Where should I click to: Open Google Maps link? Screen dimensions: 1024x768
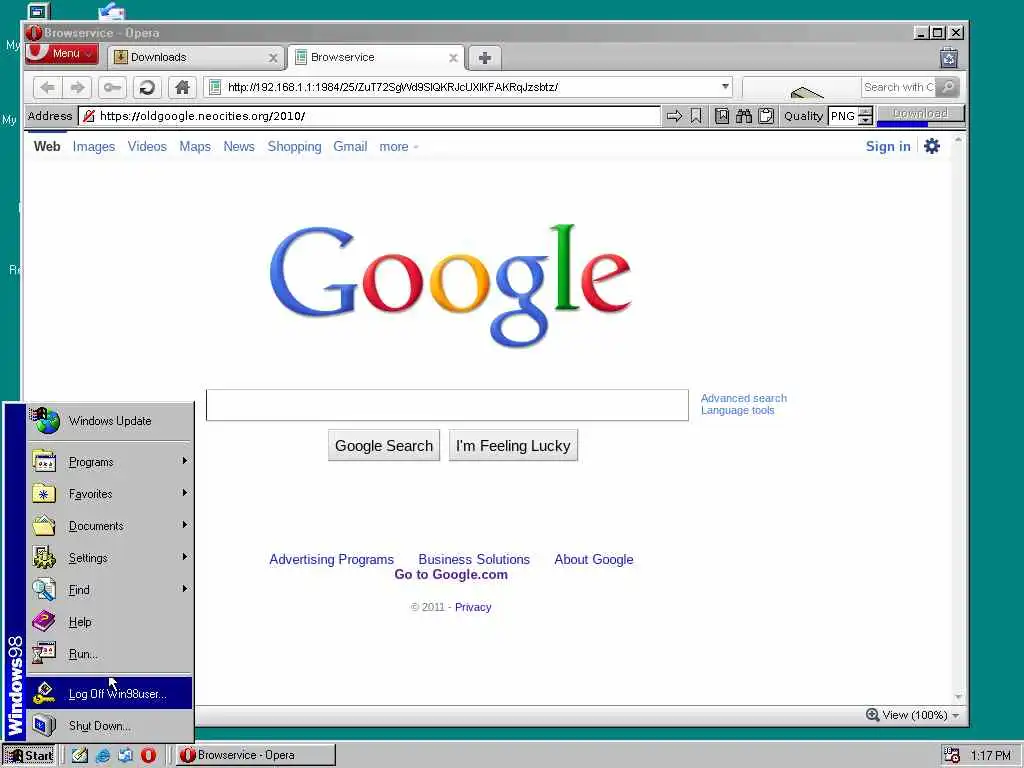click(195, 147)
